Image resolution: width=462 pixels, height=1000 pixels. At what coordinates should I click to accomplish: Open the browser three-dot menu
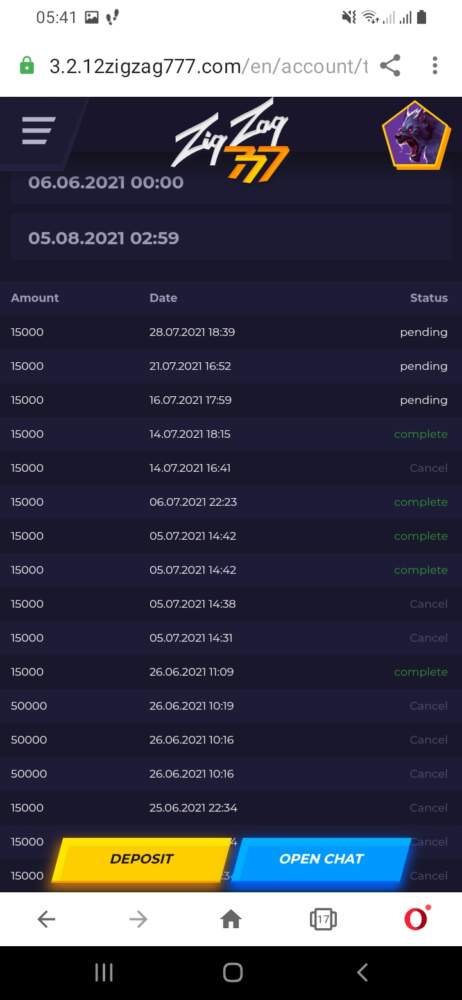[435, 66]
